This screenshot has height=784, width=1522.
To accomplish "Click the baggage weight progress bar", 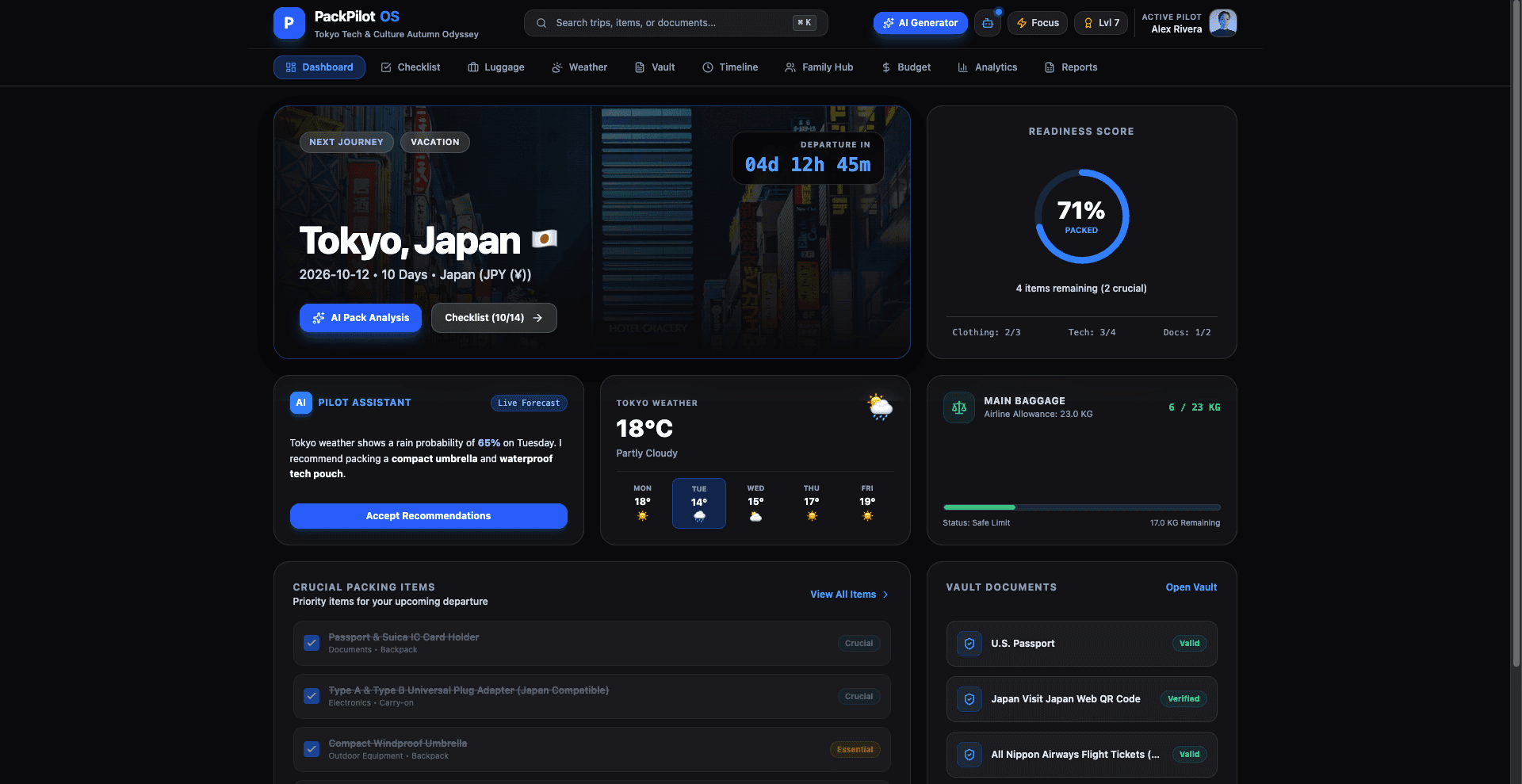I will click(1082, 507).
